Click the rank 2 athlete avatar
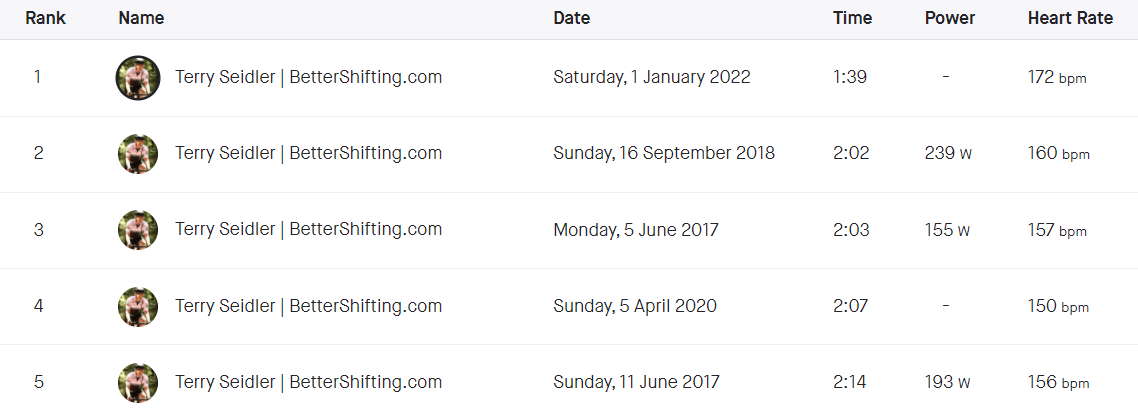The image size is (1138, 414). [138, 154]
